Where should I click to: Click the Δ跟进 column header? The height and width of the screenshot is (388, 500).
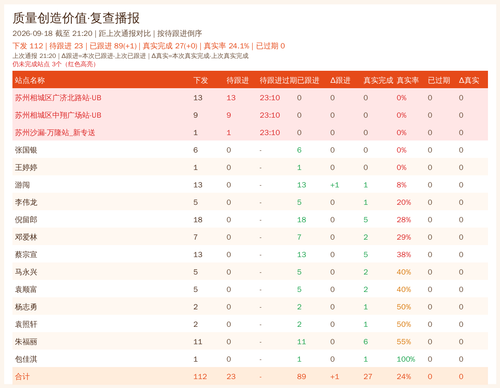coord(340,80)
